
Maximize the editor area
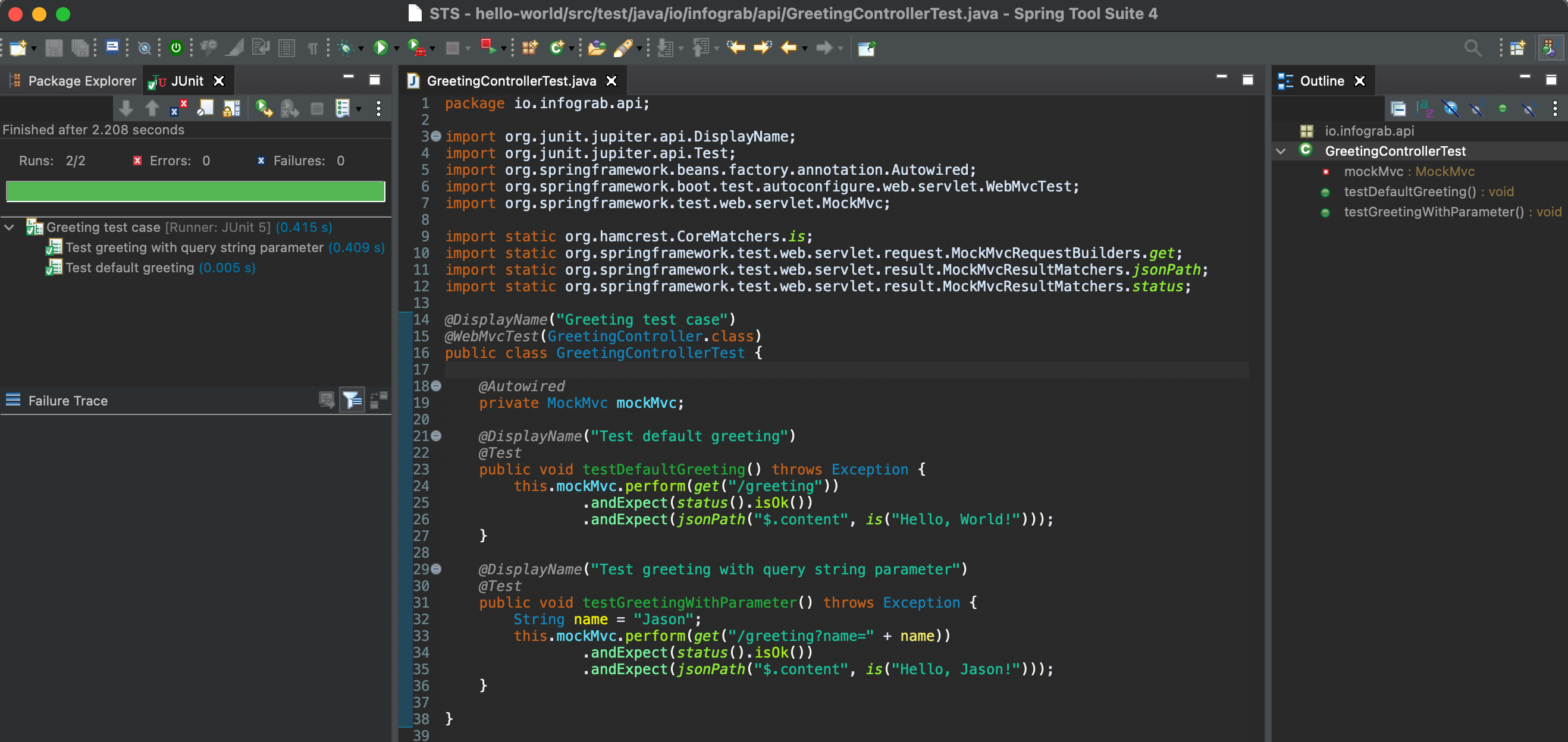click(1247, 80)
